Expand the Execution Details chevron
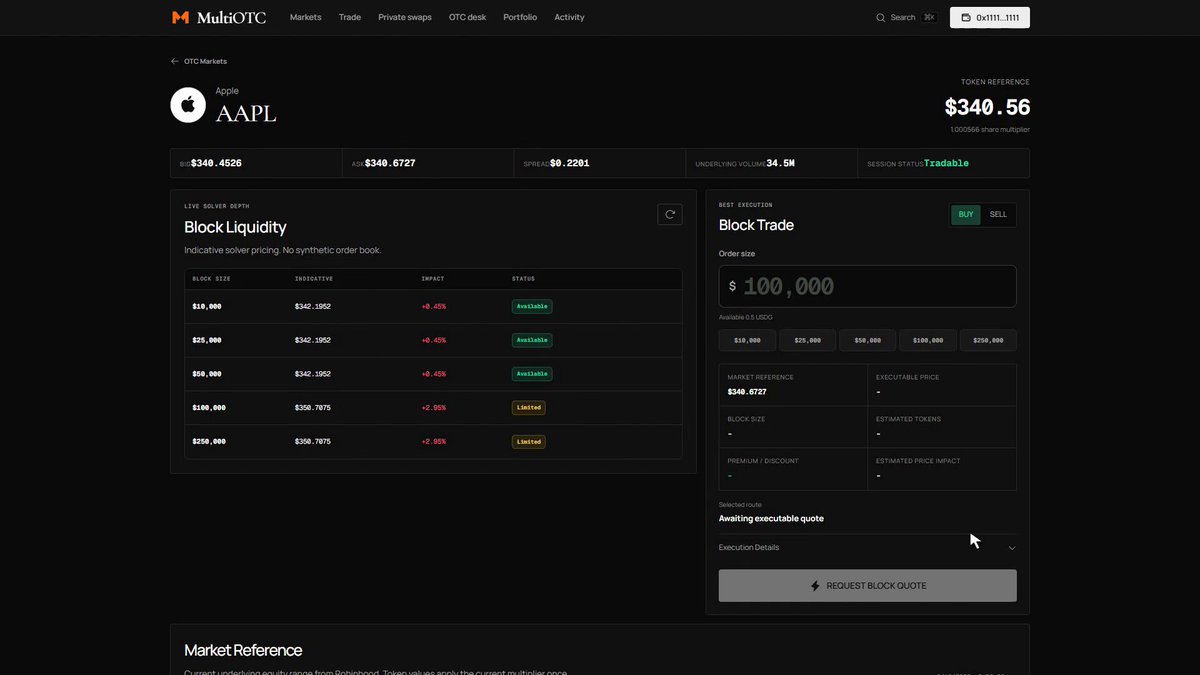This screenshot has width=1200, height=675. [x=1012, y=548]
